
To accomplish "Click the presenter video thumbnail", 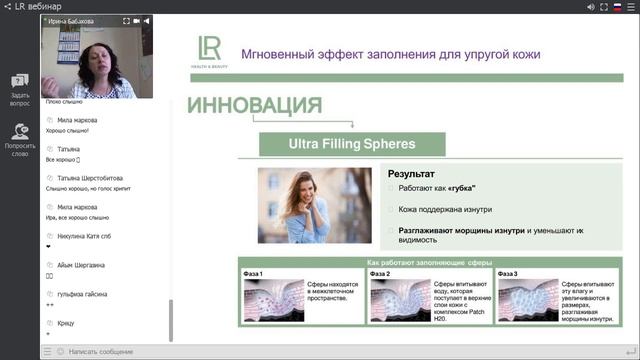I will click(97, 57).
